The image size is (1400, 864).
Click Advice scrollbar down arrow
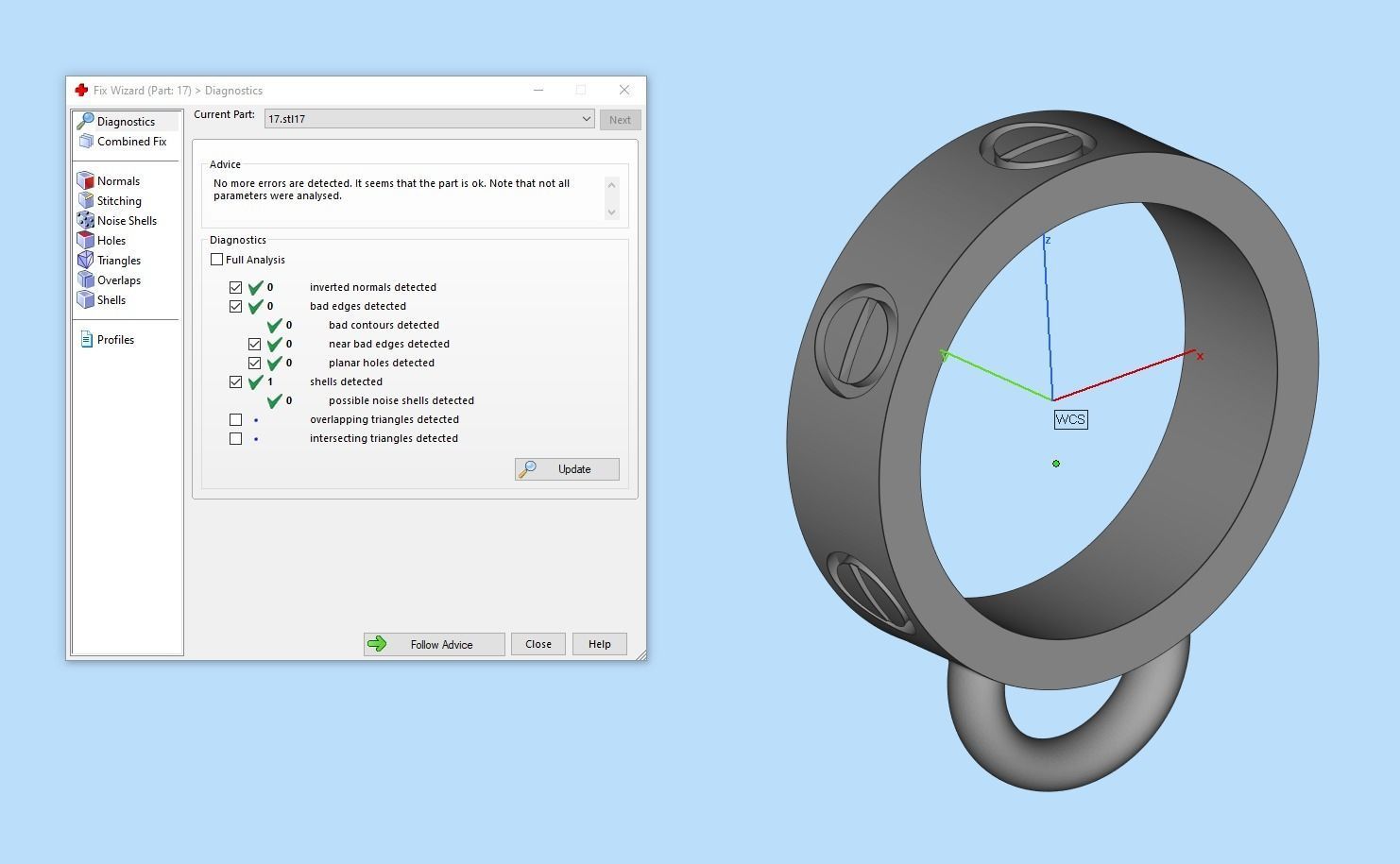611,212
